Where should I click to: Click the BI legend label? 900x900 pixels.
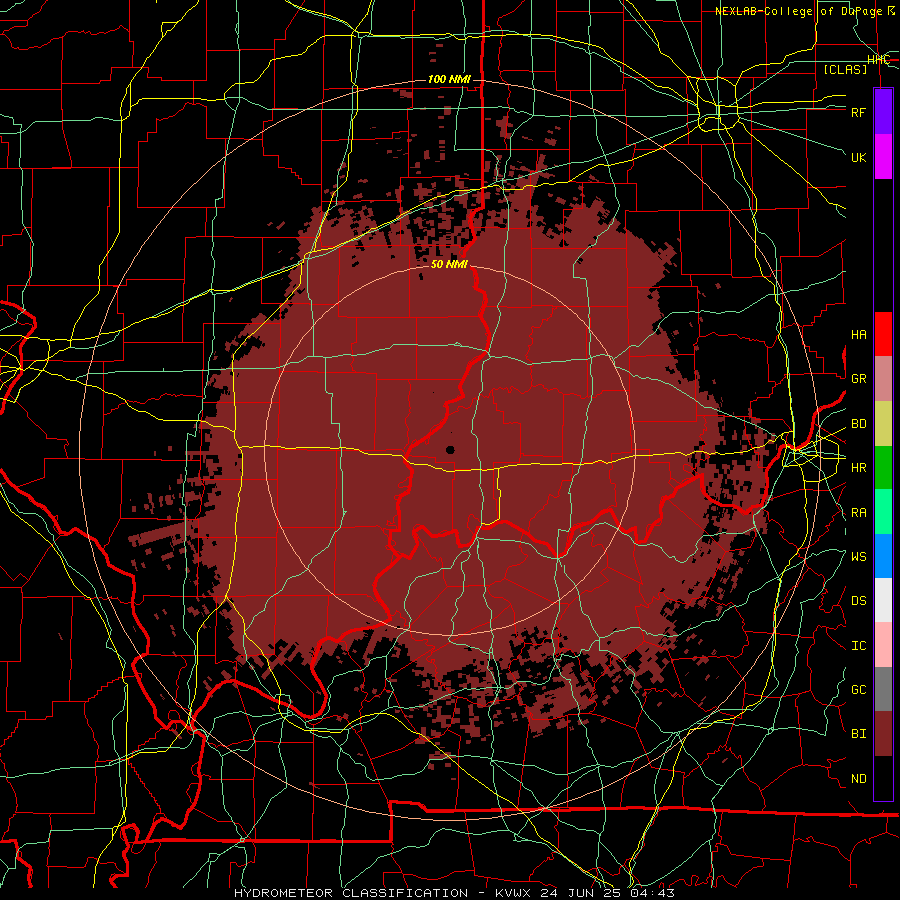859,734
